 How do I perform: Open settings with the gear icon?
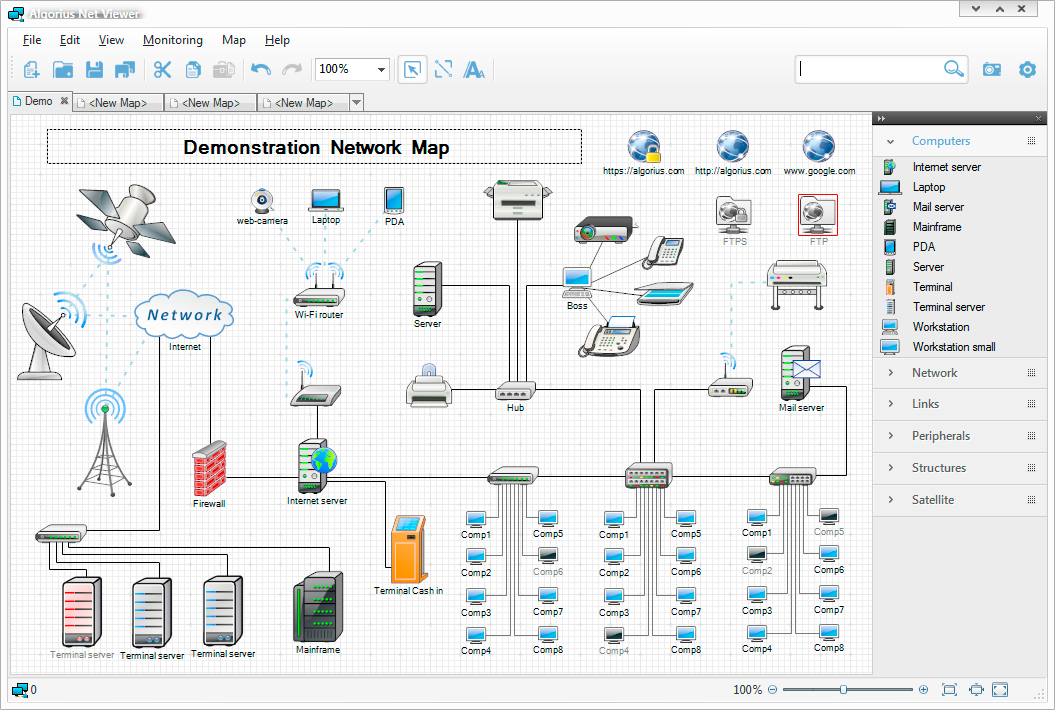tap(1027, 69)
